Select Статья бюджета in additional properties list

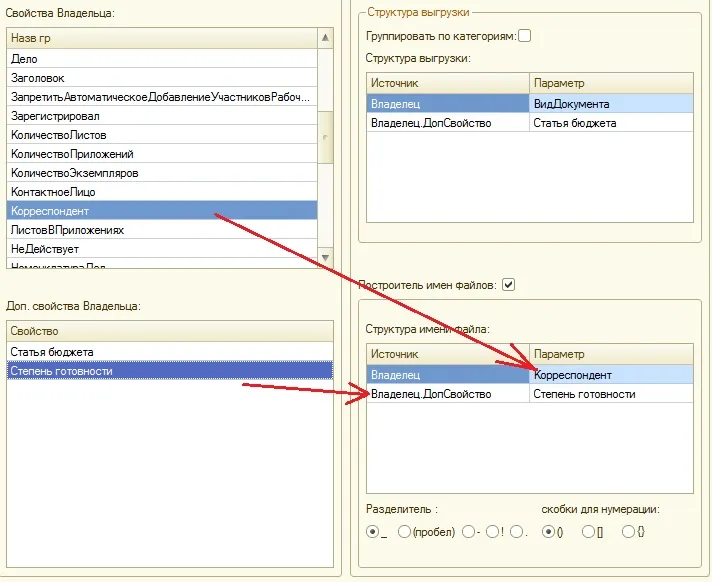click(x=170, y=352)
